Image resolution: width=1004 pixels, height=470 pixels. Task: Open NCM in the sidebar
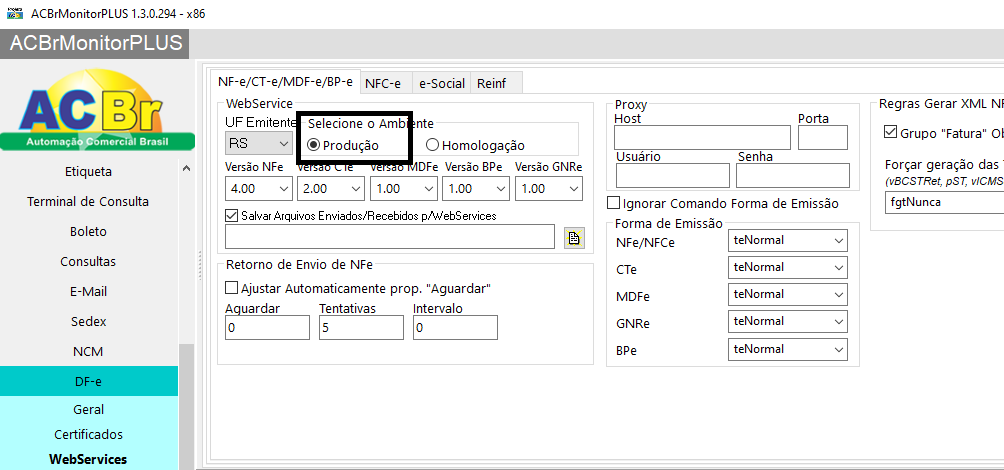click(x=88, y=352)
